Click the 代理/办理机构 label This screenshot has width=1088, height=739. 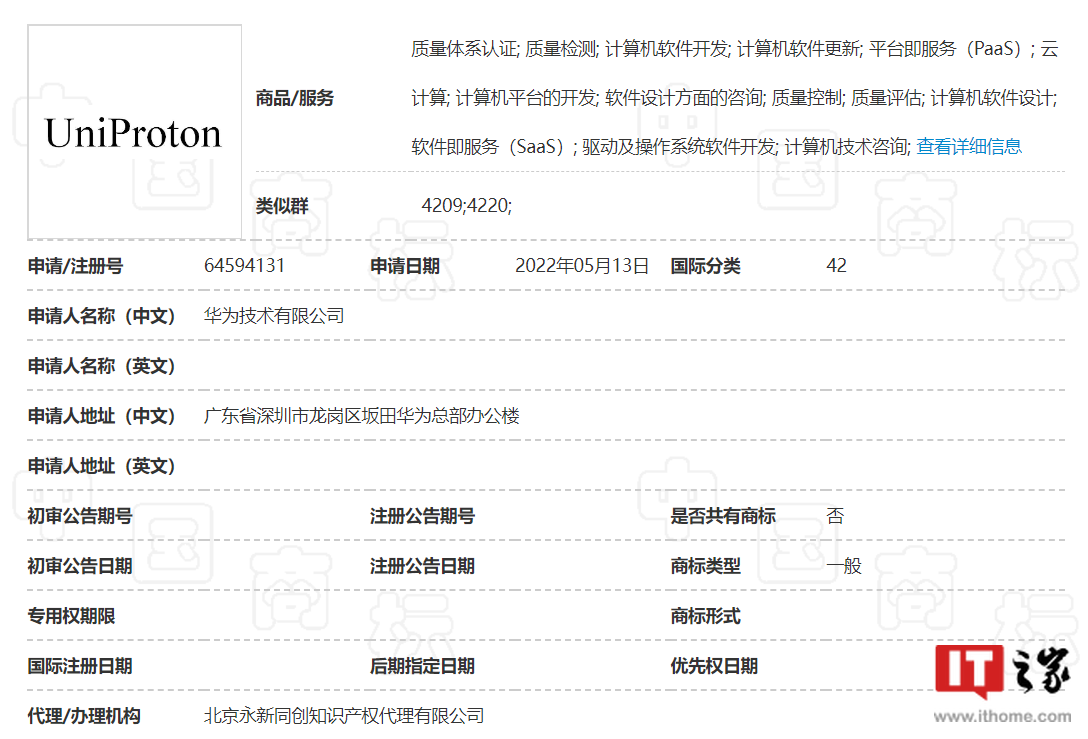click(84, 715)
